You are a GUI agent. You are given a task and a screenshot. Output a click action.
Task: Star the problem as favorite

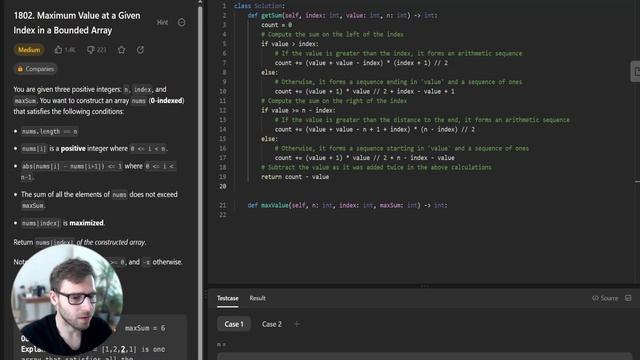[122, 50]
